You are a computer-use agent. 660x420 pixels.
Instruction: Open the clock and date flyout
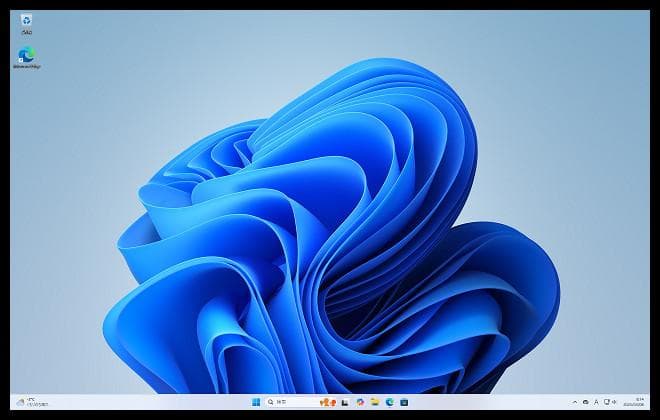pyautogui.click(x=638, y=401)
